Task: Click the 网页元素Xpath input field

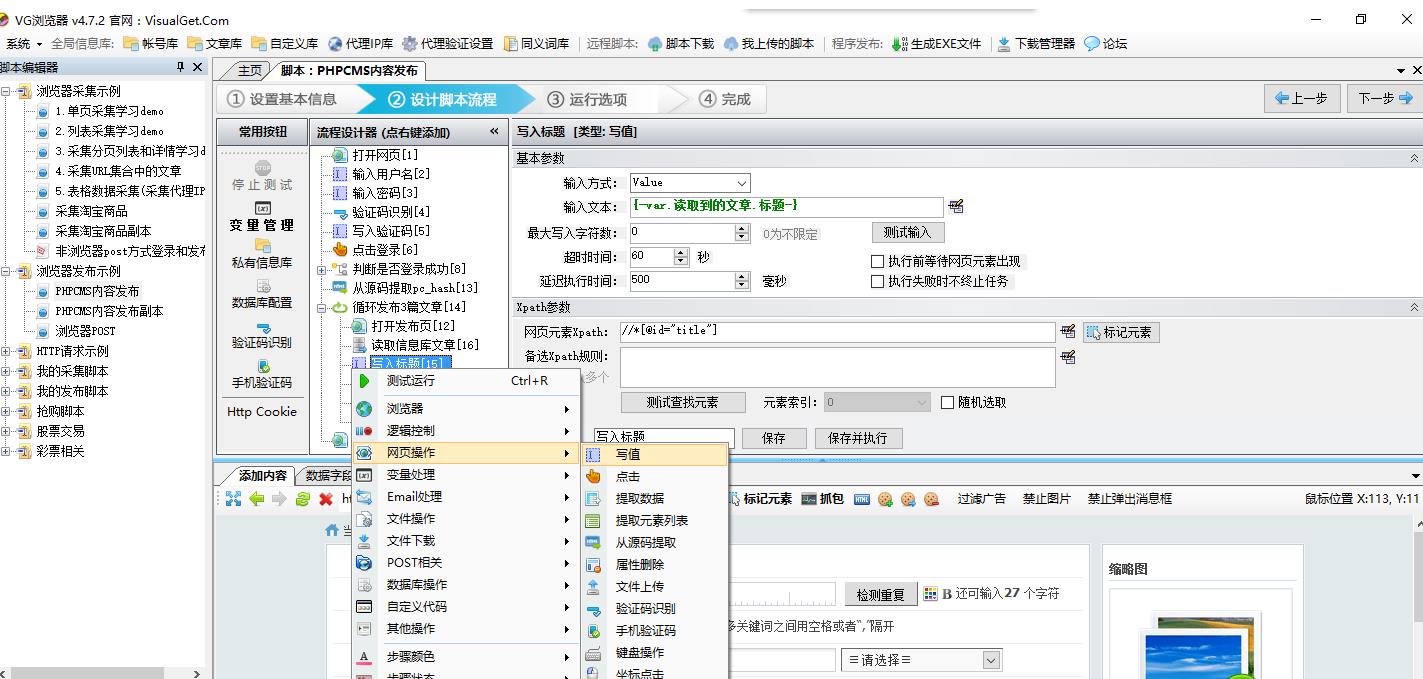Action: [x=837, y=332]
